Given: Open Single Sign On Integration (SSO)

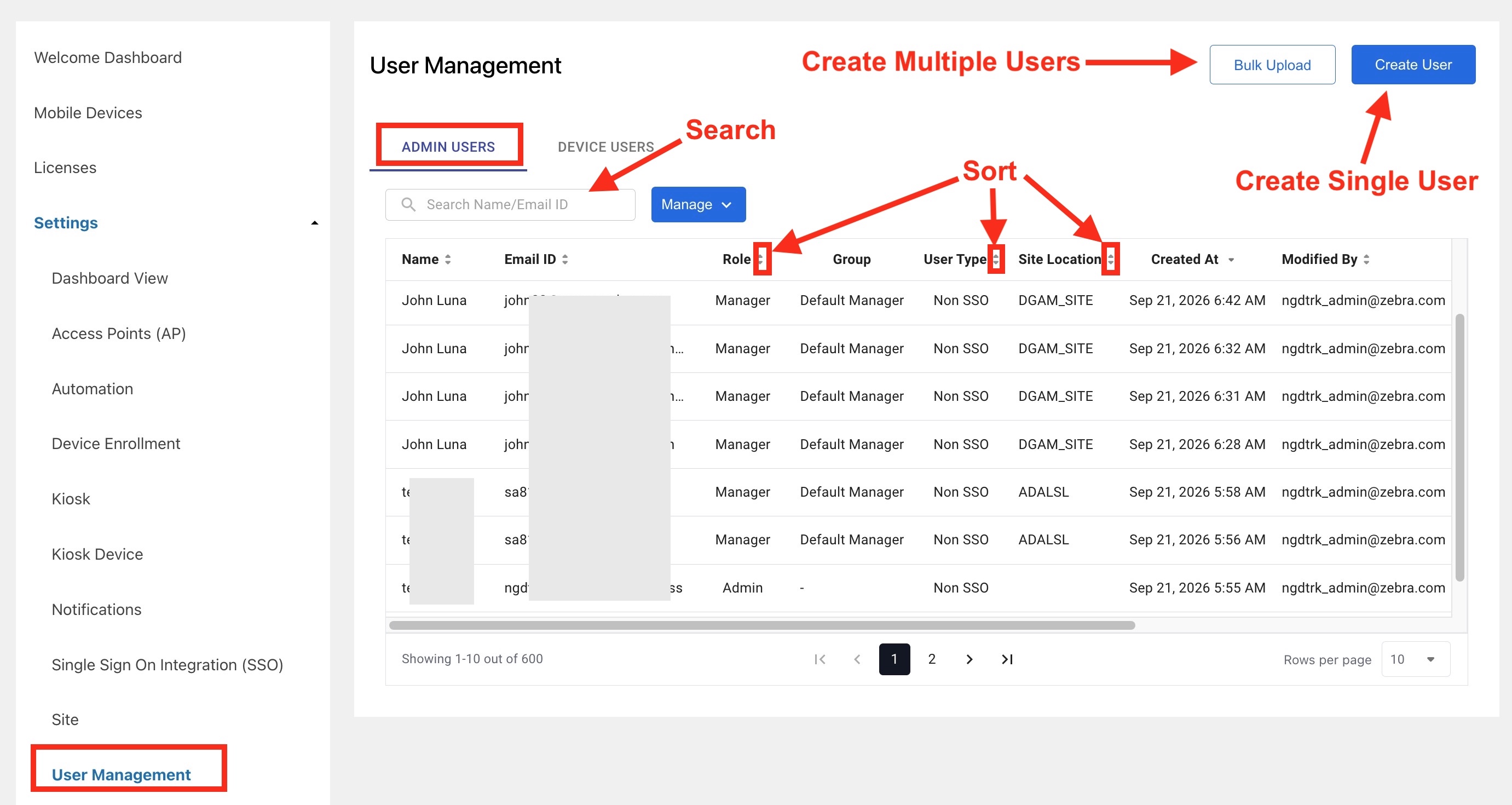Looking at the screenshot, I should pos(168,665).
